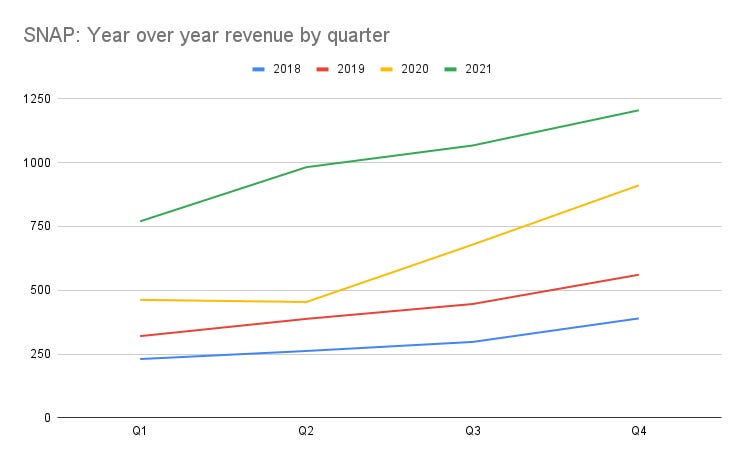Select the red 2019 line's Q4 endpoint
This screenshot has height=461, width=745.
[638, 275]
